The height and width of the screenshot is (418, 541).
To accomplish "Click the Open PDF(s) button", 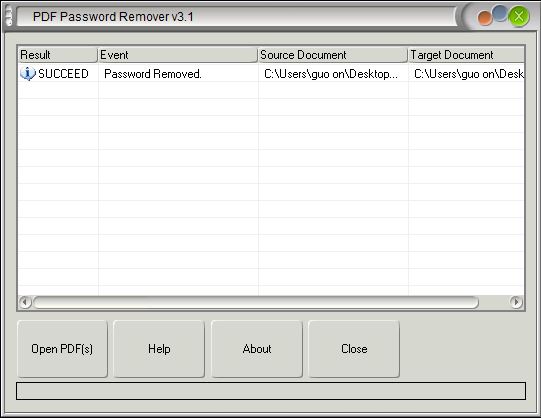I will point(62,349).
